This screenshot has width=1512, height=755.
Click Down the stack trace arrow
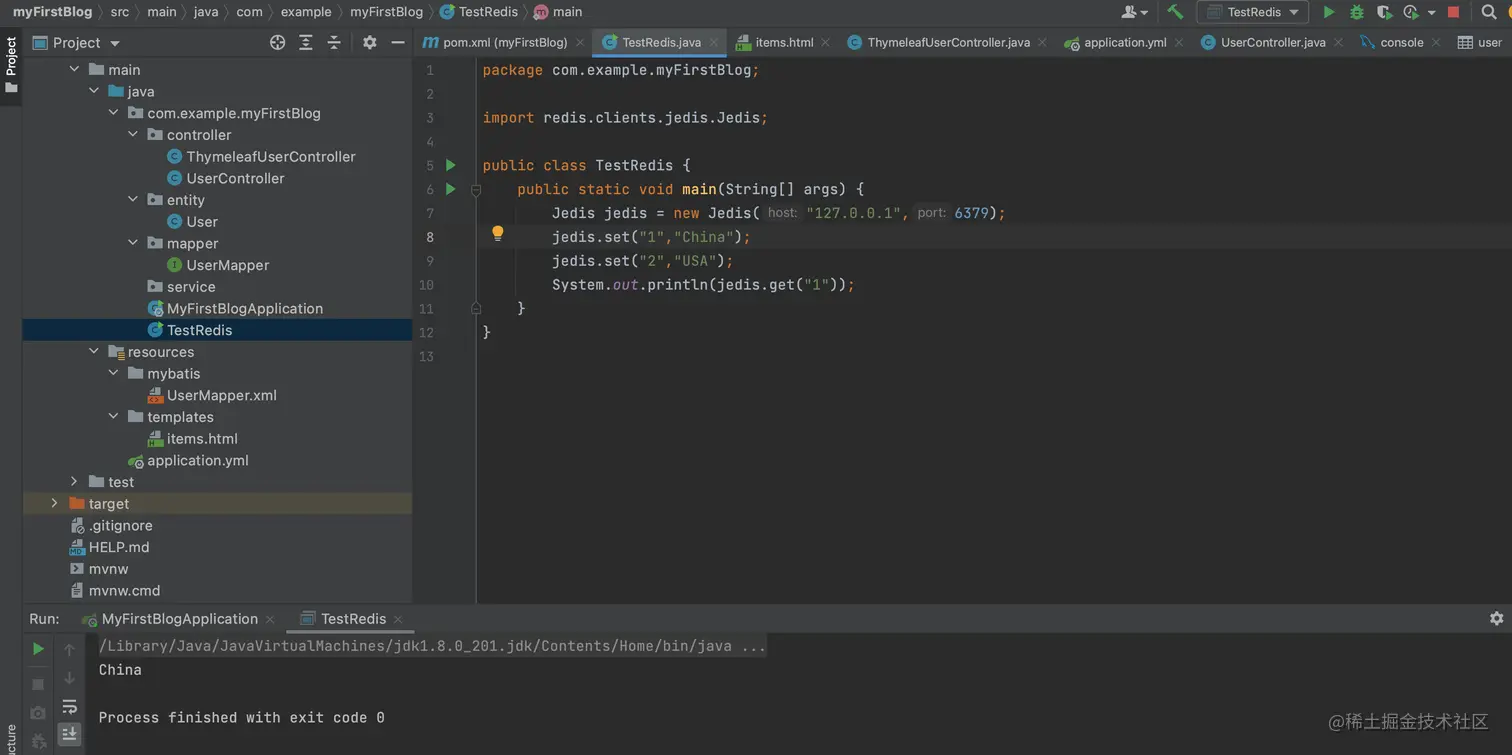click(69, 678)
